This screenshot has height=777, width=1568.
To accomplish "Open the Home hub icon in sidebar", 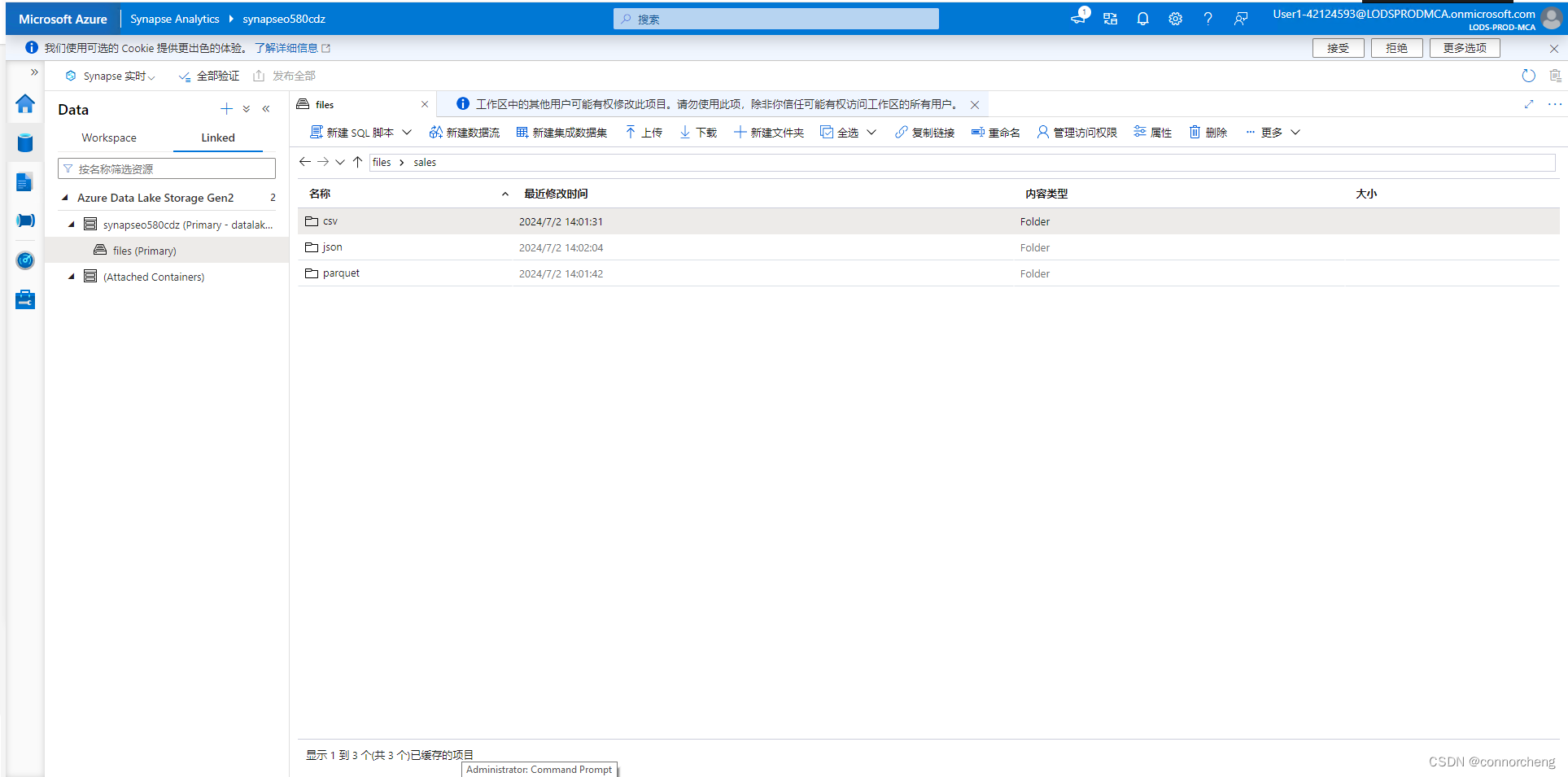I will (x=25, y=104).
